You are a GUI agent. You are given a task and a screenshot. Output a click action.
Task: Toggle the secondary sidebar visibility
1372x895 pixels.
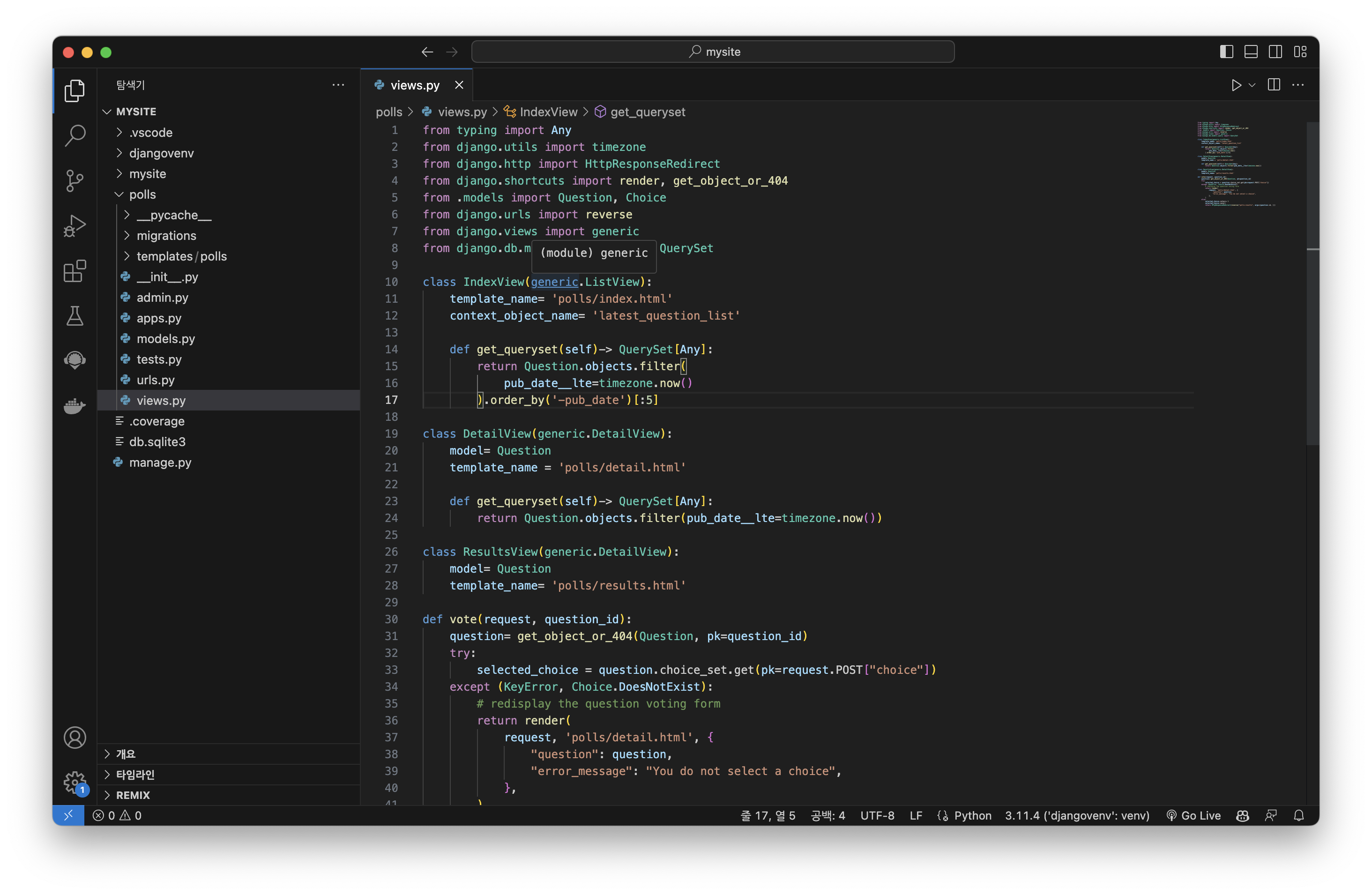1275,52
